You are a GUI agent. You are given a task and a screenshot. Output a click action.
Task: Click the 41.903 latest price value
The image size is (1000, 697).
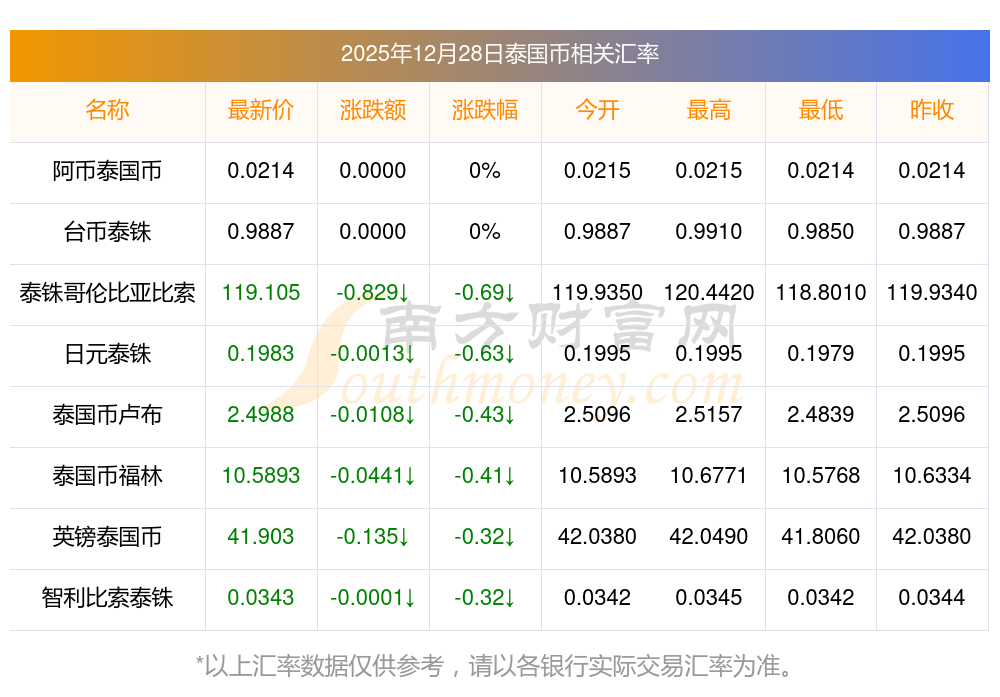tap(261, 537)
